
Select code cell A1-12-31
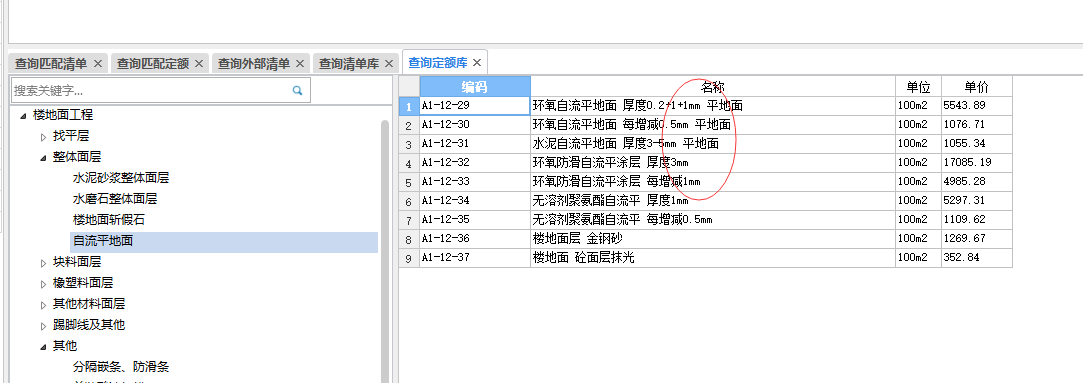475,144
